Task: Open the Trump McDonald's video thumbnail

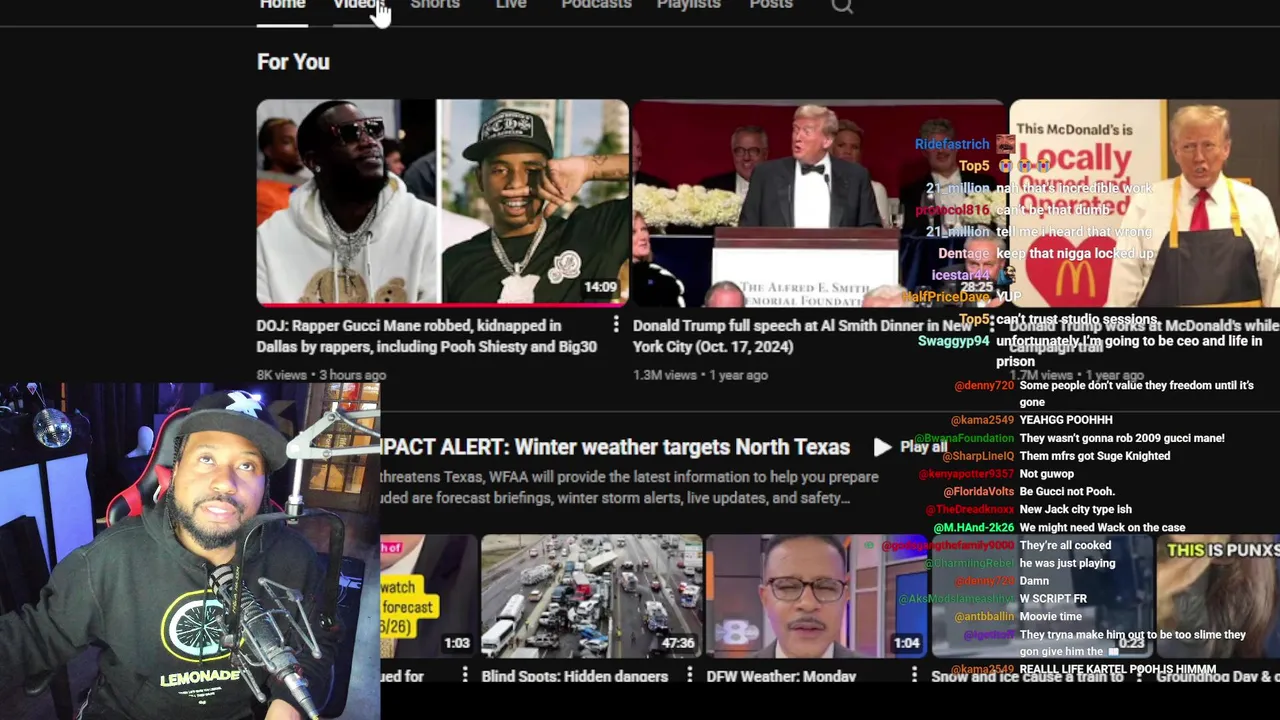Action: click(1144, 202)
